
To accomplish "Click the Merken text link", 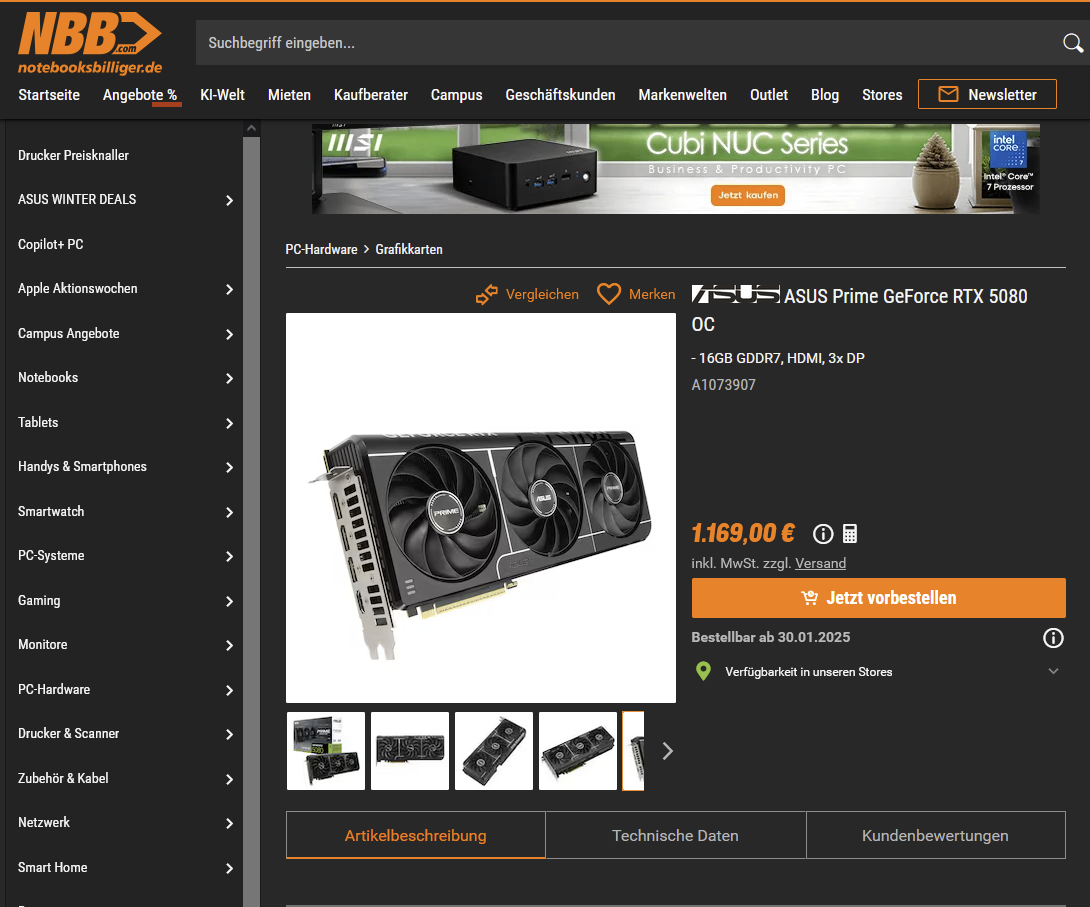I will [x=652, y=295].
